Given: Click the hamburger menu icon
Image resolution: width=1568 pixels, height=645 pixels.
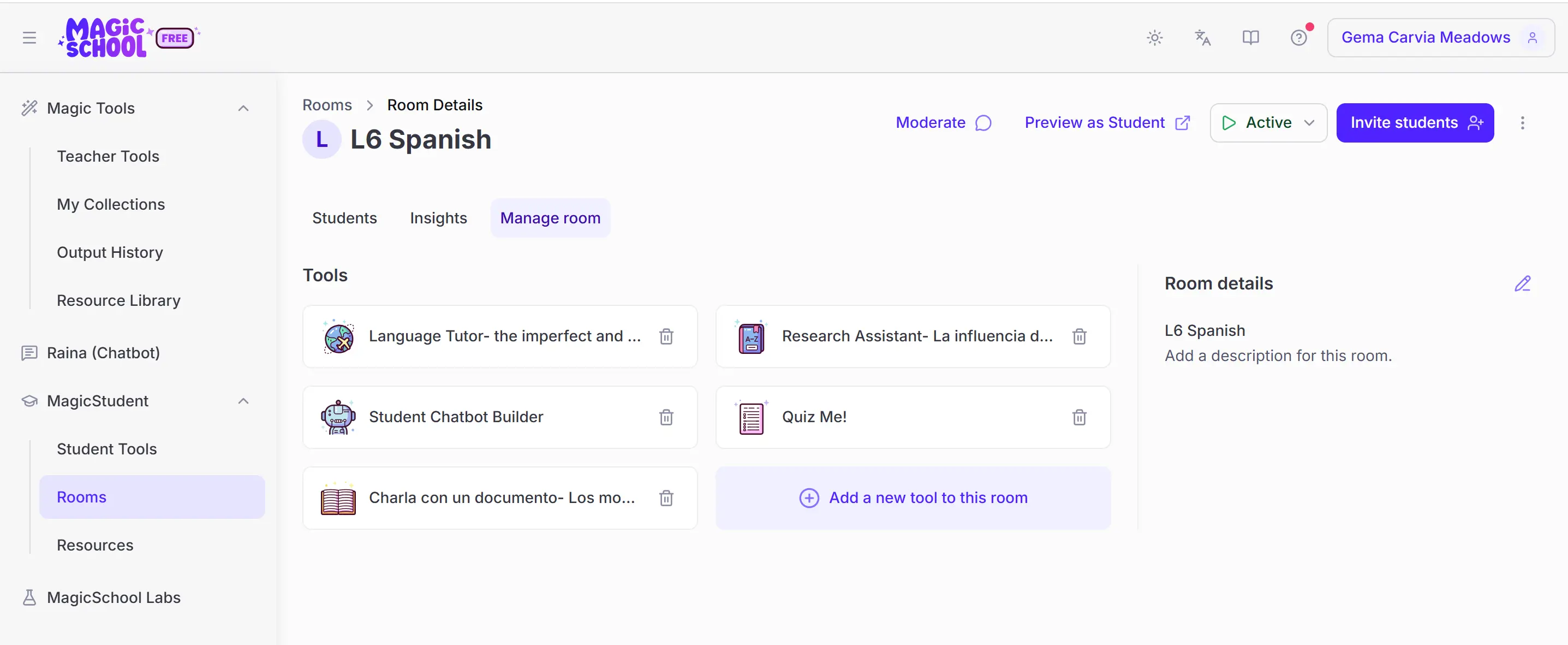Looking at the screenshot, I should [29, 38].
